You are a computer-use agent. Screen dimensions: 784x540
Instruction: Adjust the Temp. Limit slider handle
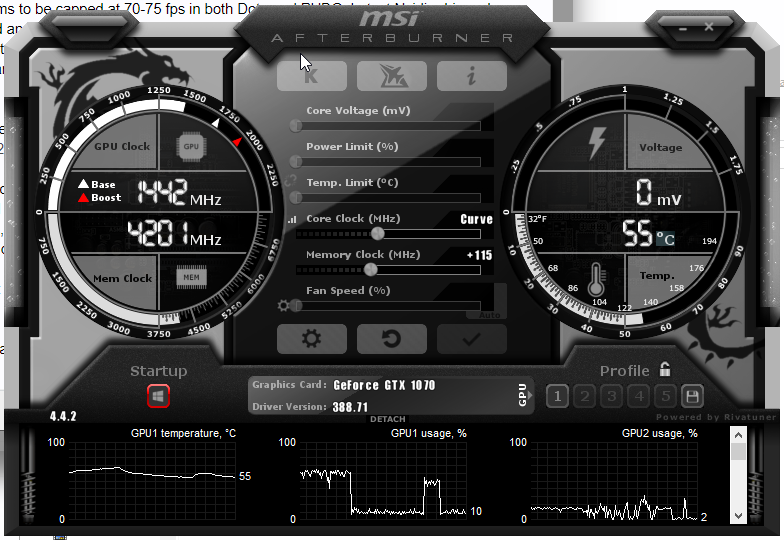point(296,198)
